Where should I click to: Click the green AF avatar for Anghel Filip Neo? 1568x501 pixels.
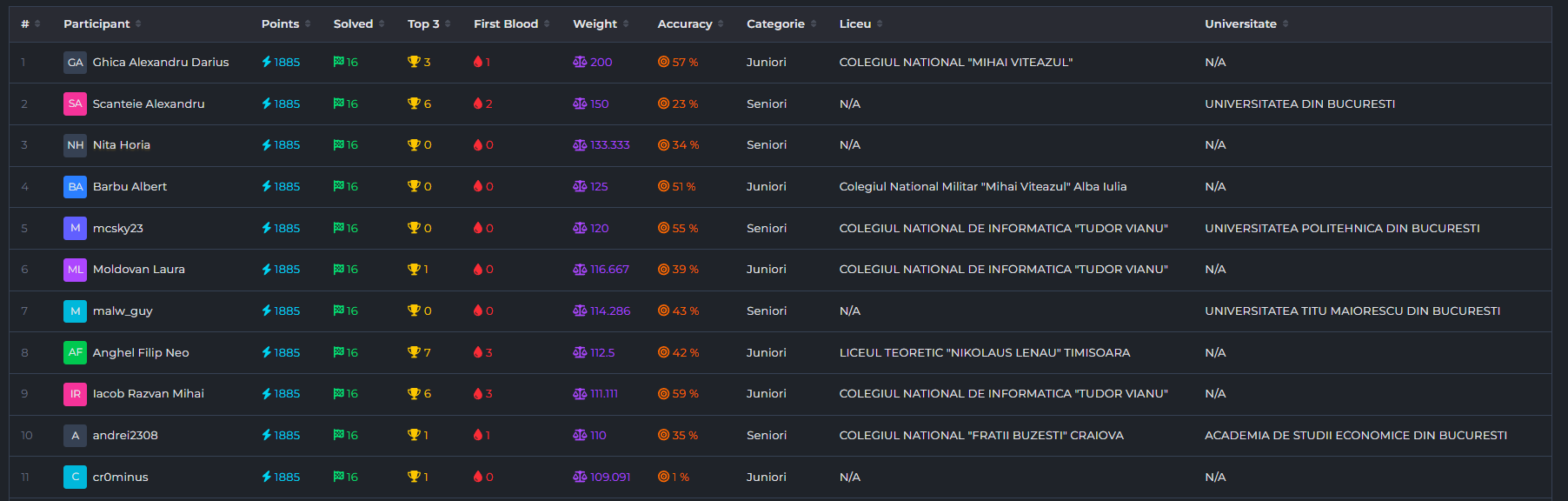coord(75,353)
